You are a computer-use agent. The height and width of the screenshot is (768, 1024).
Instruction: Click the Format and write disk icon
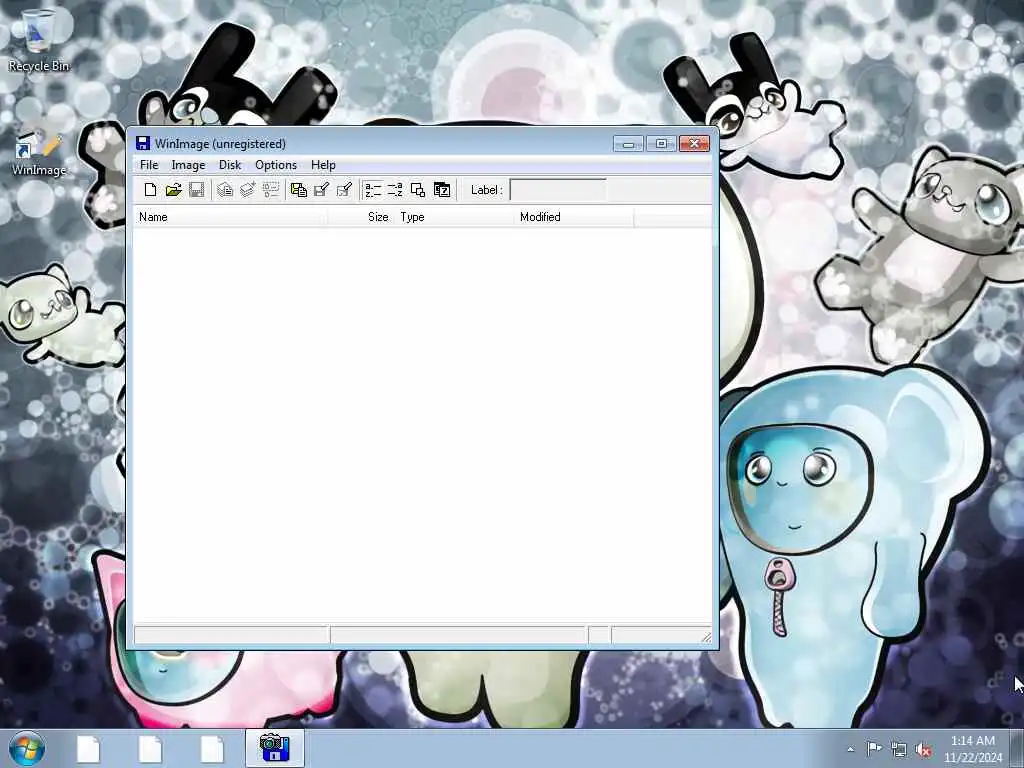pyautogui.click(x=344, y=190)
